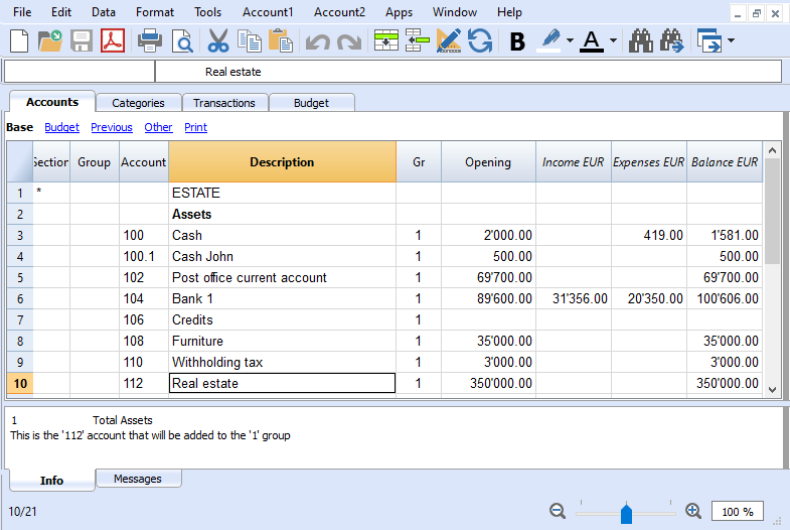Switch to the Print view link
This screenshot has width=790, height=530.
point(195,127)
